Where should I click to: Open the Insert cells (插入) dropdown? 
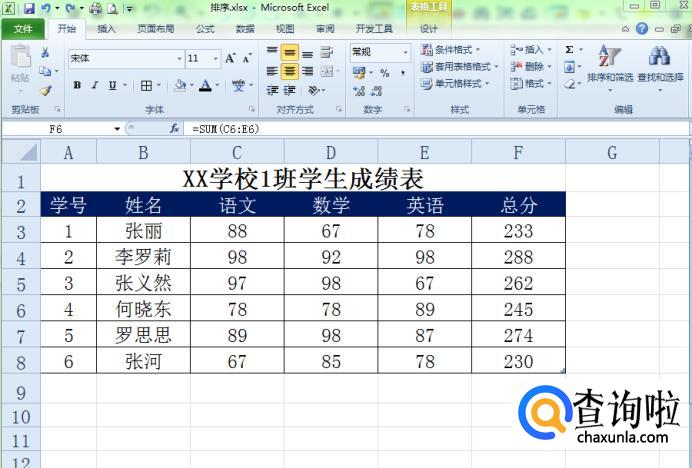[x=531, y=49]
